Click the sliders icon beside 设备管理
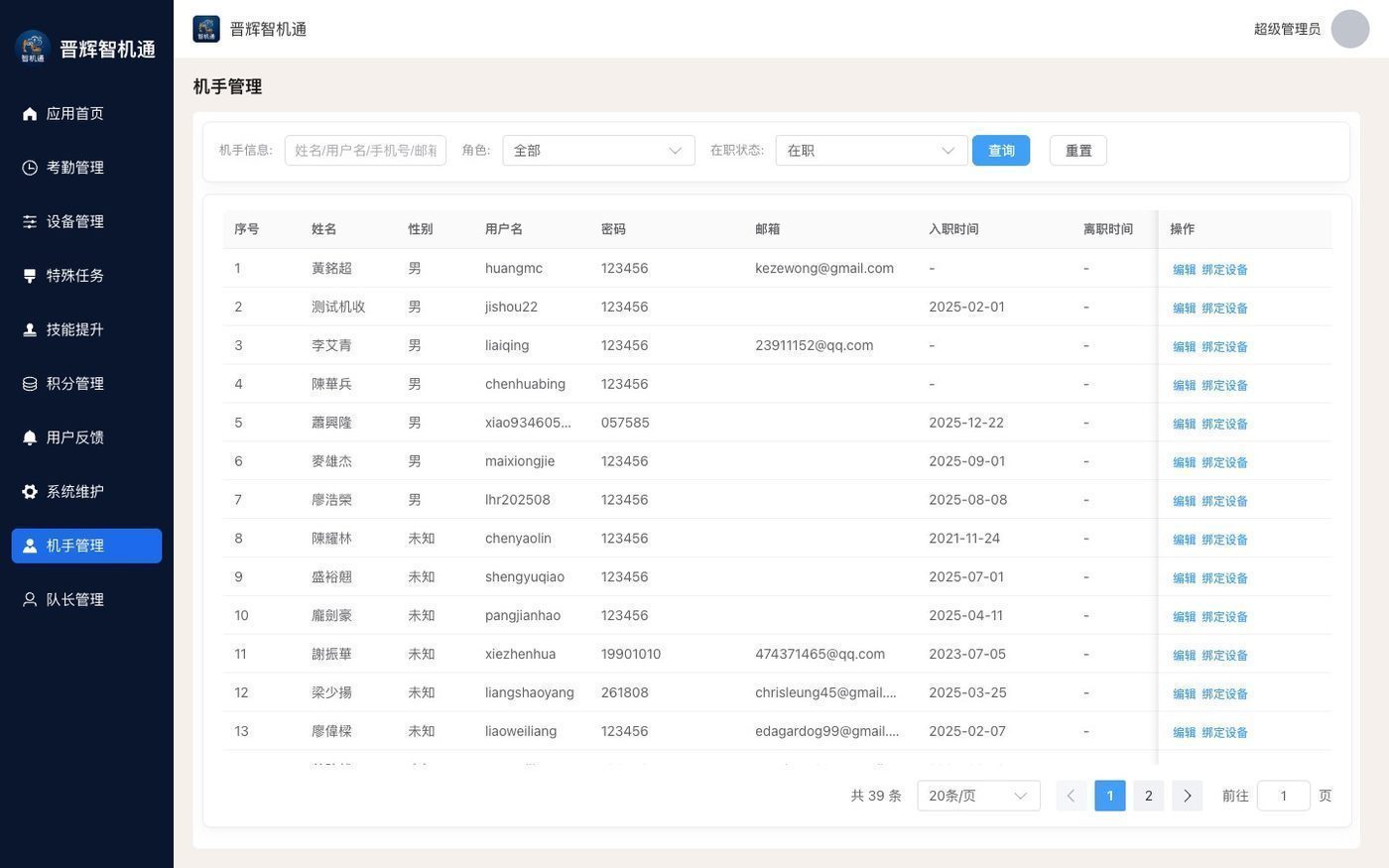Image resolution: width=1389 pixels, height=868 pixels. coord(30,222)
